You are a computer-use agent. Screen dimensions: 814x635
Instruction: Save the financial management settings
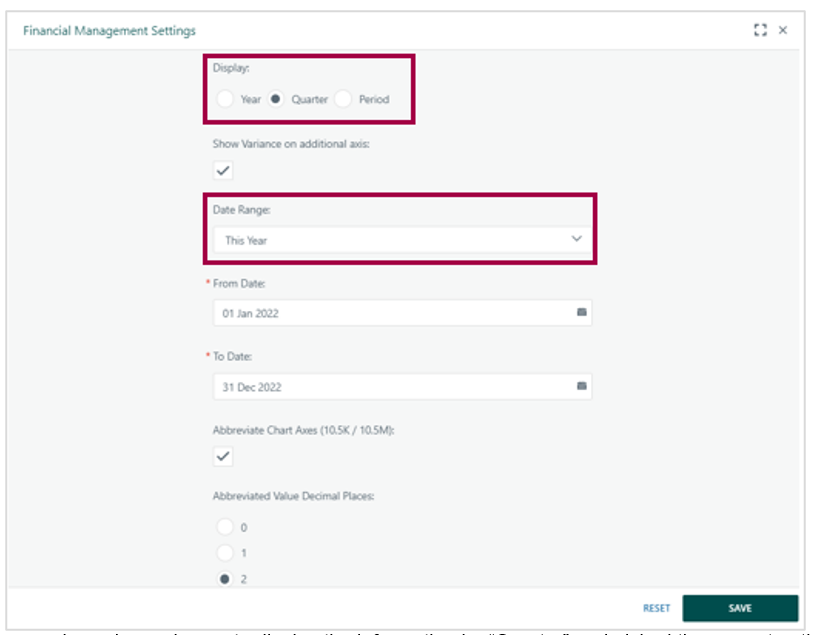click(740, 608)
